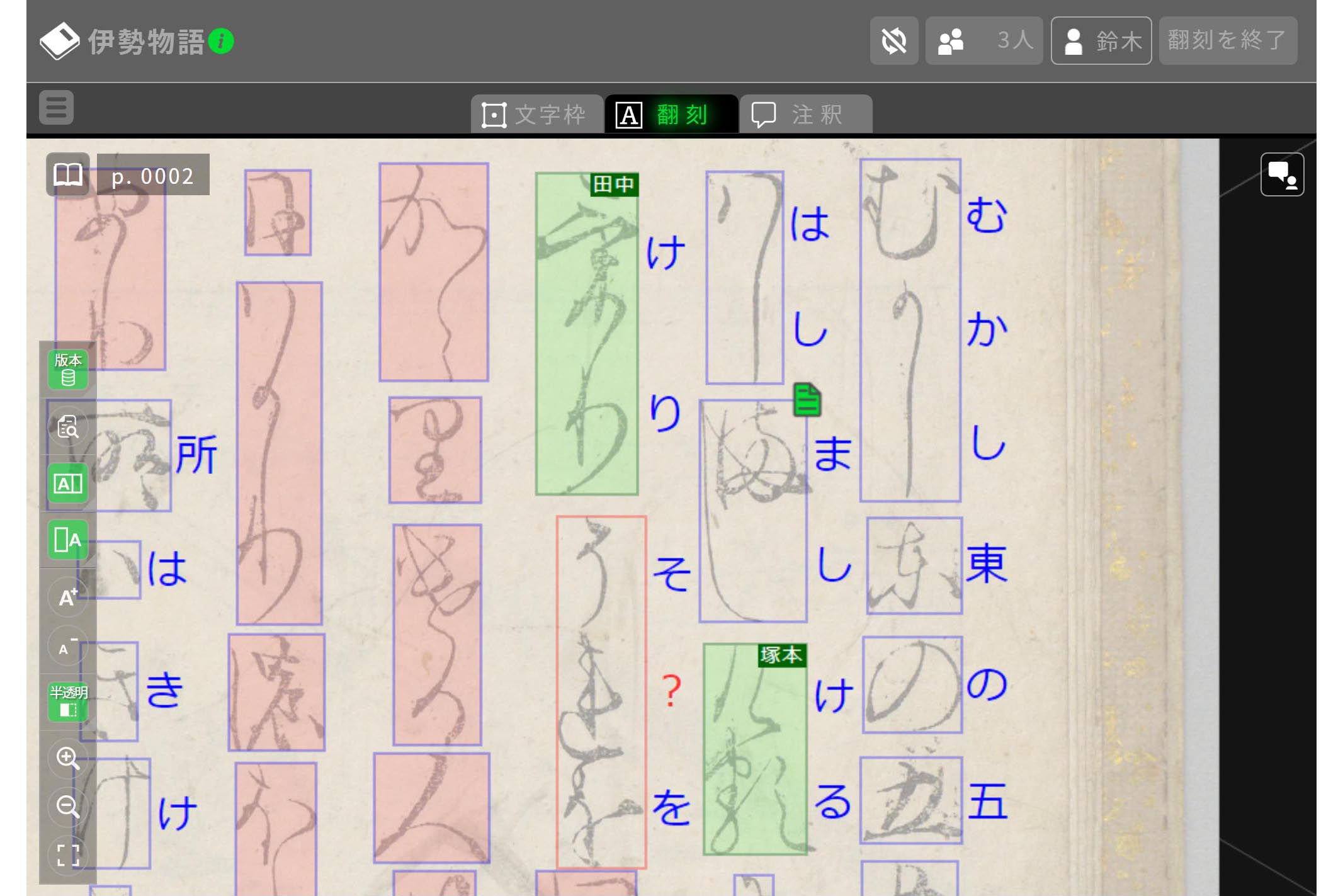Image resolution: width=1343 pixels, height=896 pixels.
Task: Click the zoom in magnifier icon
Action: pyautogui.click(x=68, y=757)
